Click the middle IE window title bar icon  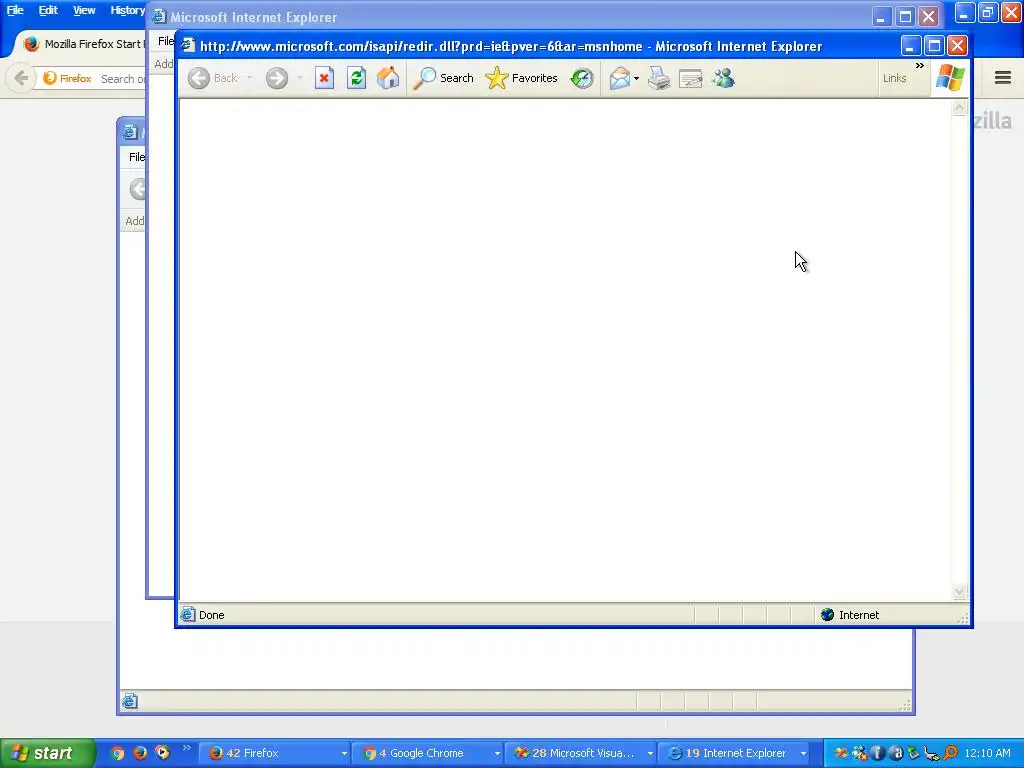pyautogui.click(x=159, y=16)
